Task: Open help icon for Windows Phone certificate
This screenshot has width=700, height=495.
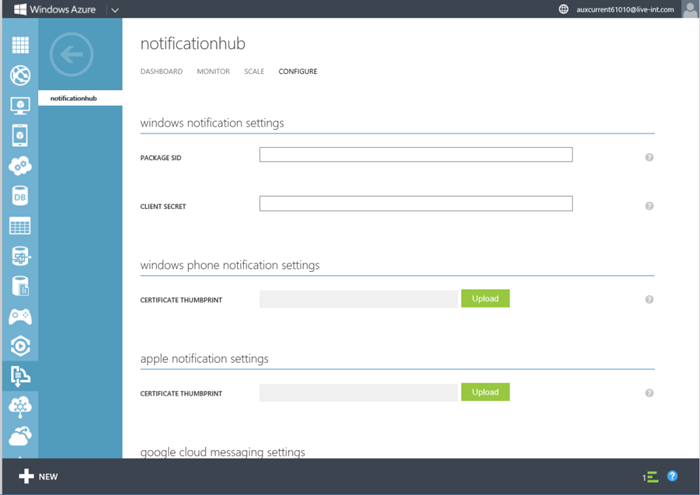Action: coord(650,299)
